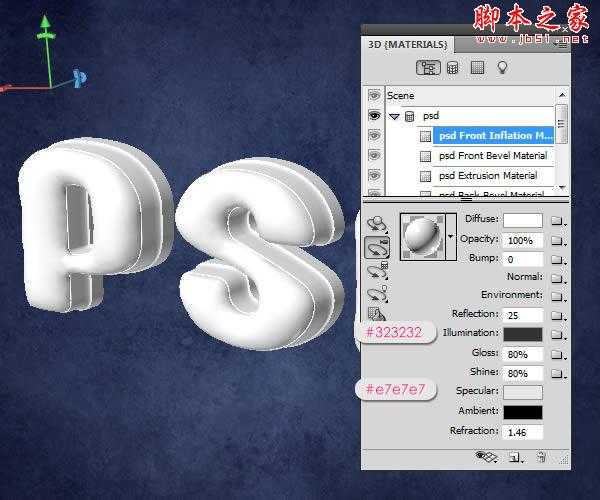Open the Environment texture folder menu
The height and width of the screenshot is (500, 600).
click(558, 296)
